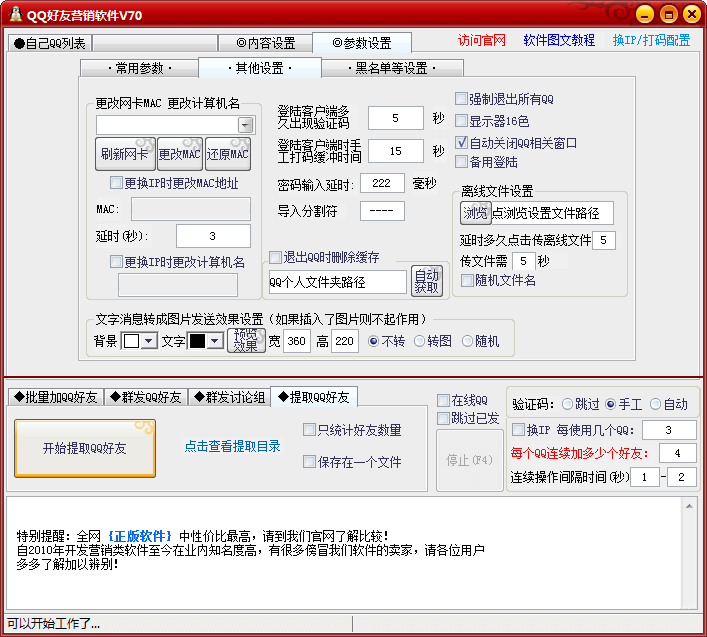Maximize the QQ好友营销软件 window
Image resolution: width=707 pixels, height=637 pixels.
669,14
